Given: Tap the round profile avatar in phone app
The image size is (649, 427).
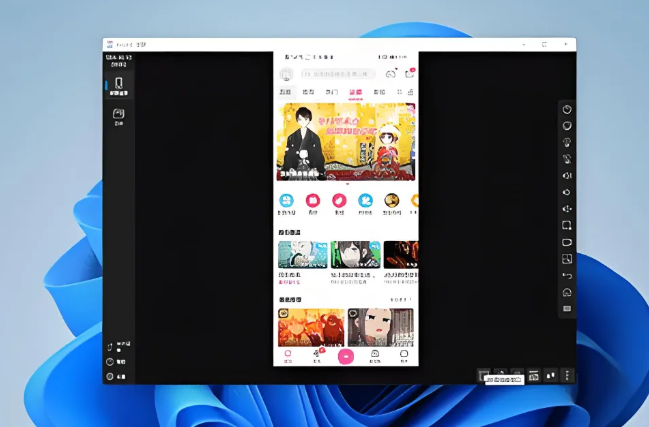Looking at the screenshot, I should coord(286,74).
